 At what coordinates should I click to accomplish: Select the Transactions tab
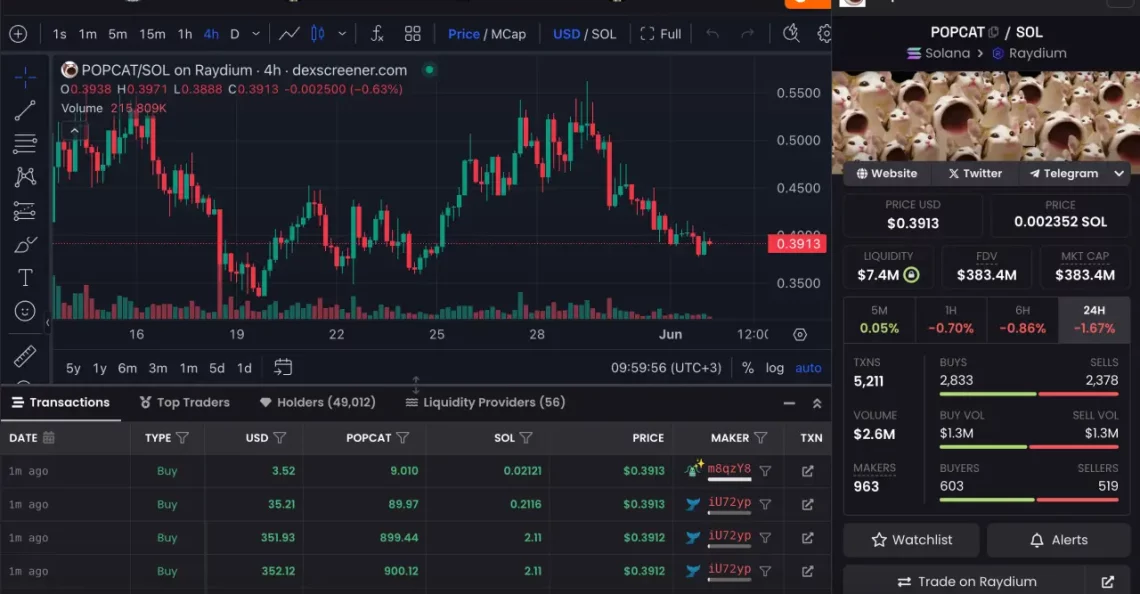(60, 402)
